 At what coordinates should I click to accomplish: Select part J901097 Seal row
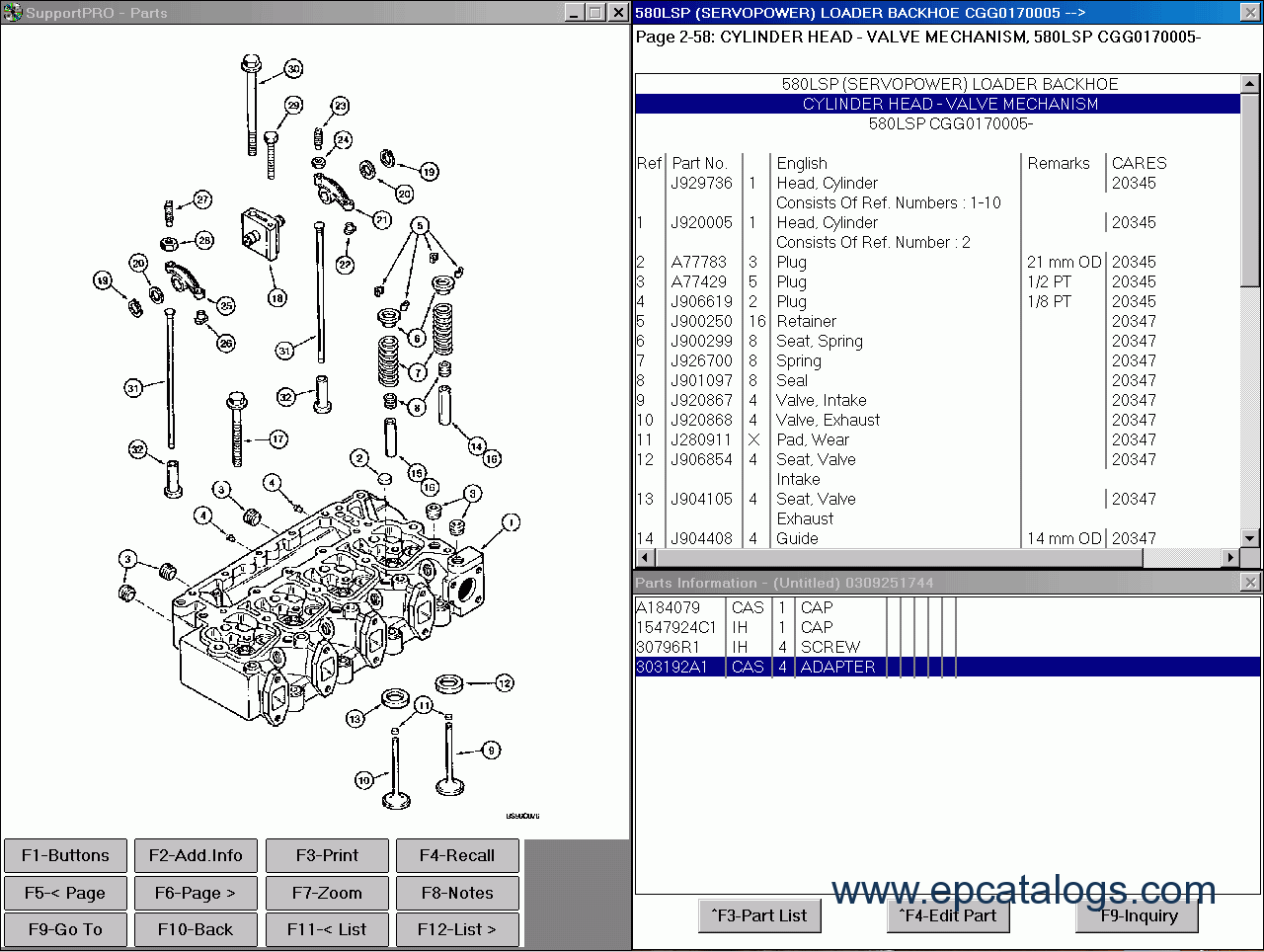point(937,380)
